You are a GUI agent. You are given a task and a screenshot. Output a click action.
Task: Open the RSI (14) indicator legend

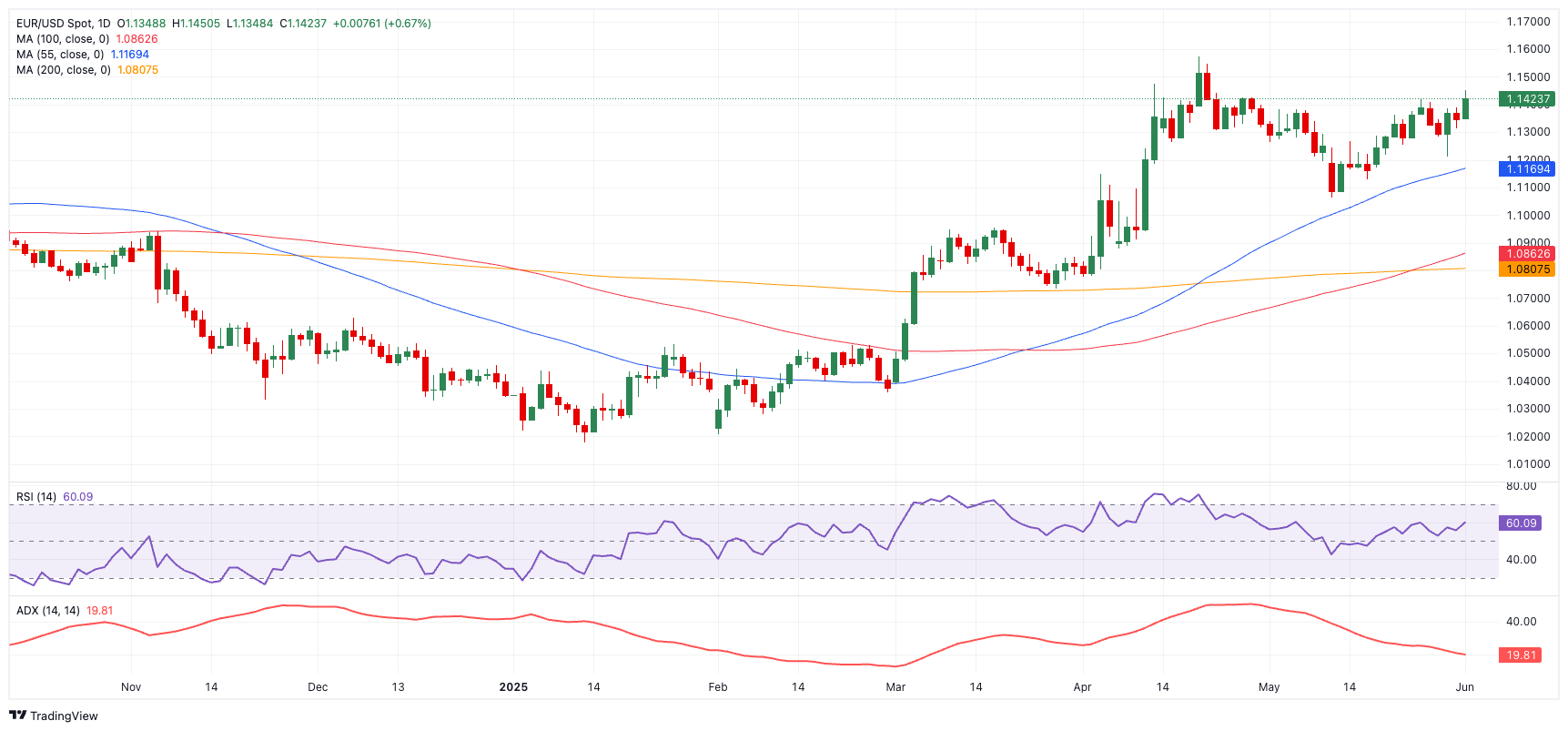(36, 497)
